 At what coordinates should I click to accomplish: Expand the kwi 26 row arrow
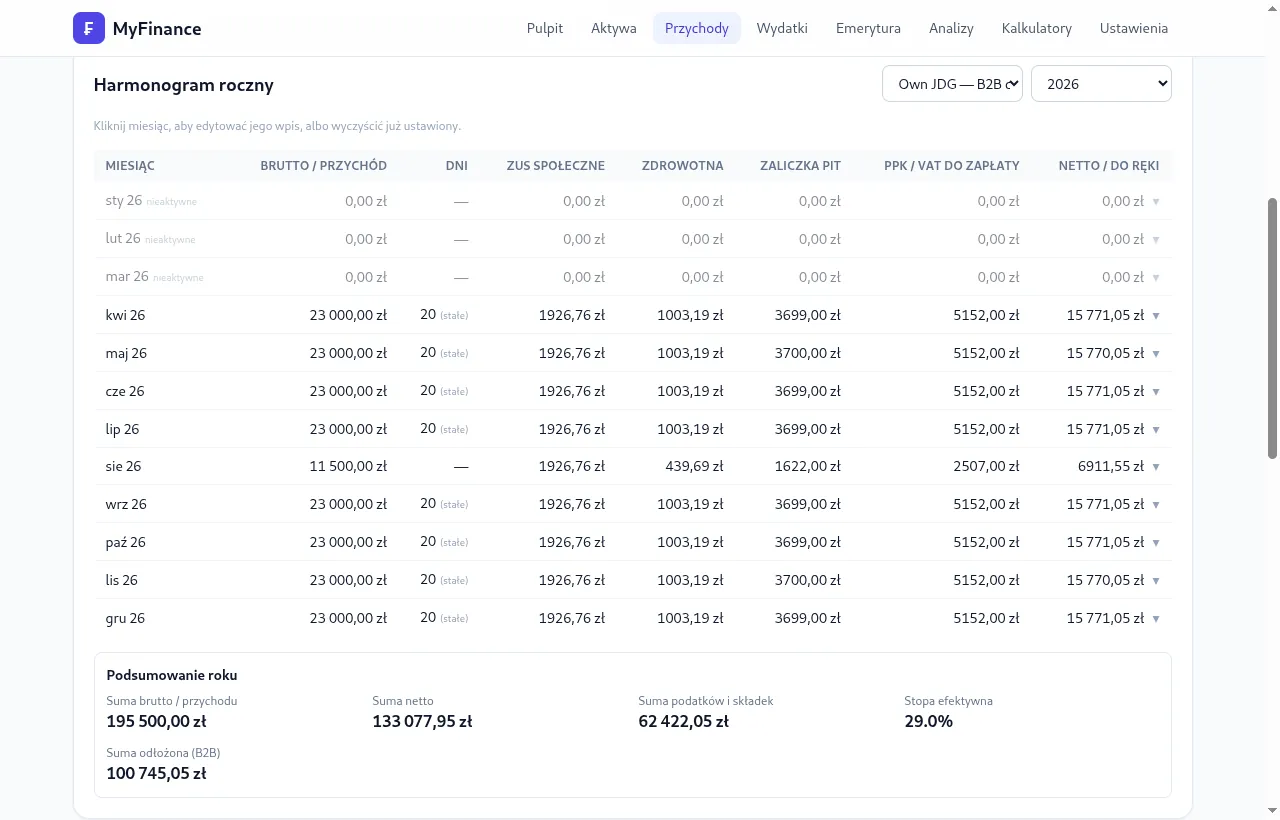[1156, 316]
